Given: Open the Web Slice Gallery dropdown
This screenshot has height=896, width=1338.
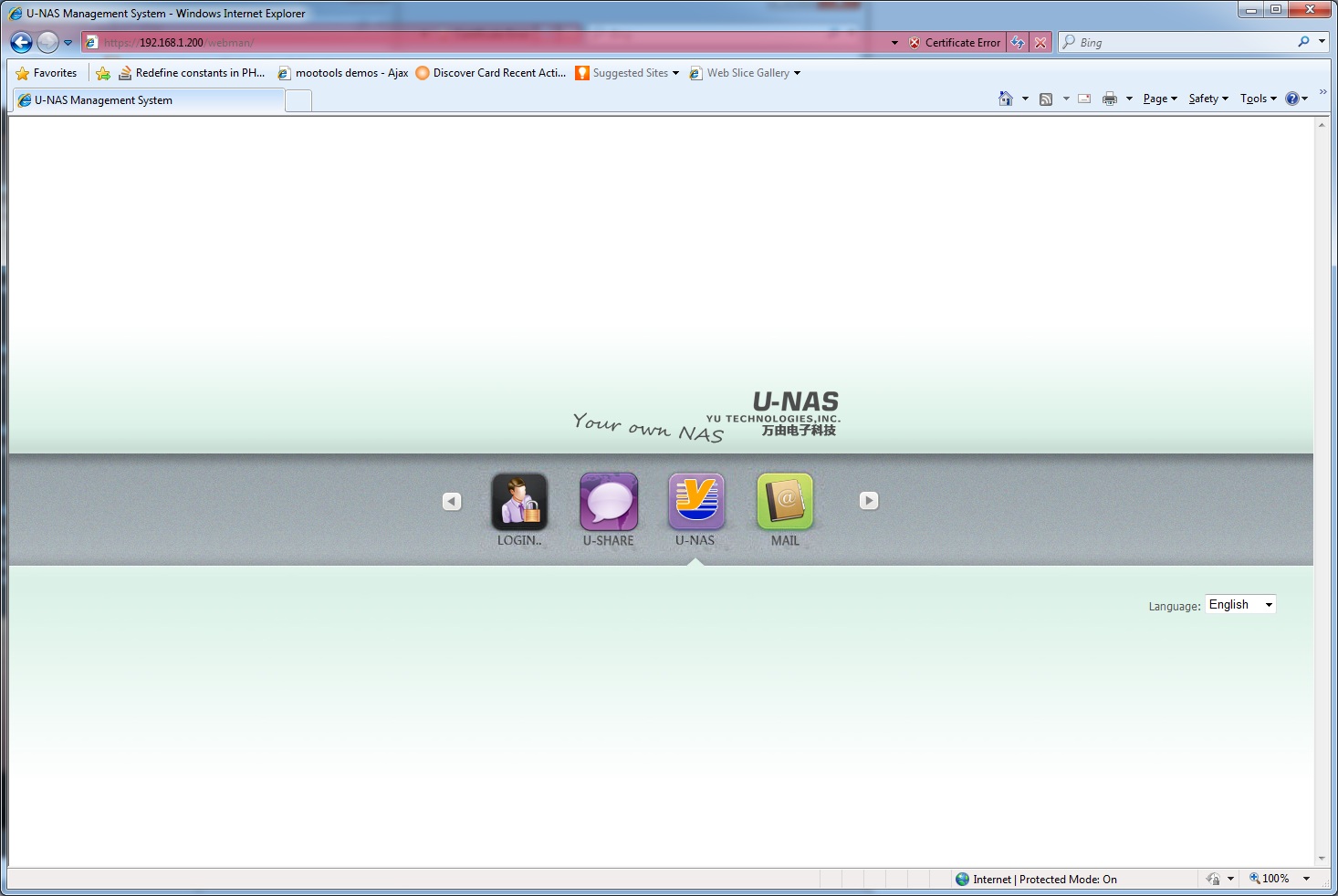Looking at the screenshot, I should [745, 73].
